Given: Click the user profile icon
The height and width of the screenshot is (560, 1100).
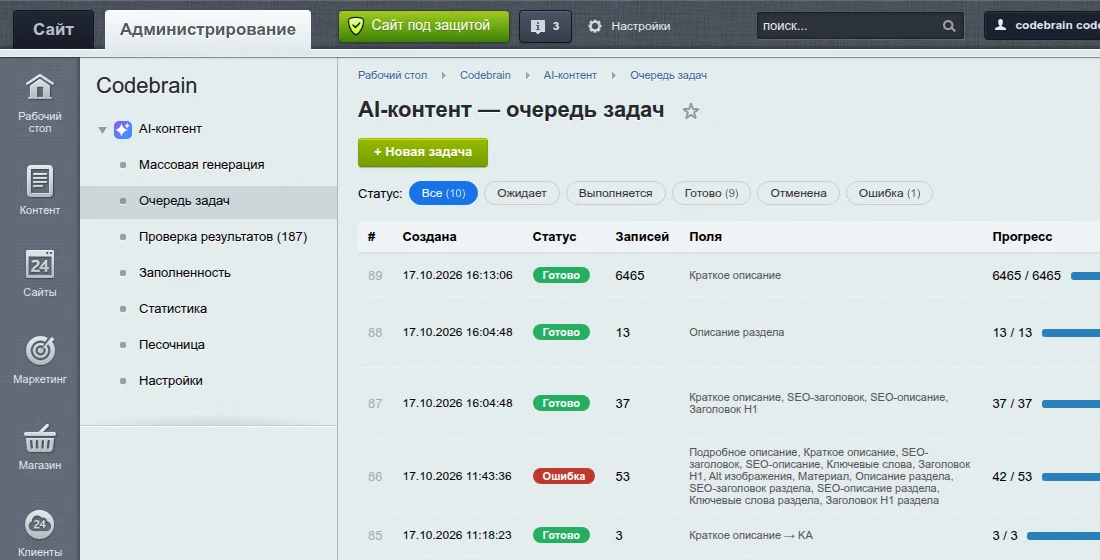Looking at the screenshot, I should (x=1001, y=25).
